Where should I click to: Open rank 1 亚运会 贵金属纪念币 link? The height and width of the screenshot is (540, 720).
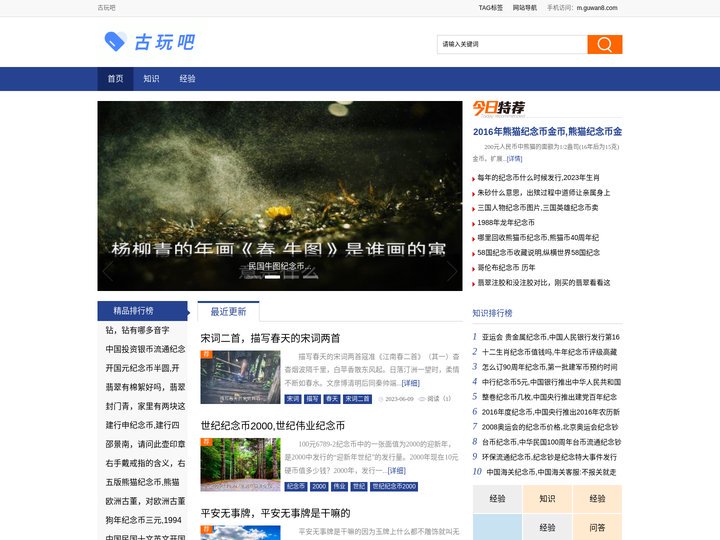pyautogui.click(x=551, y=337)
